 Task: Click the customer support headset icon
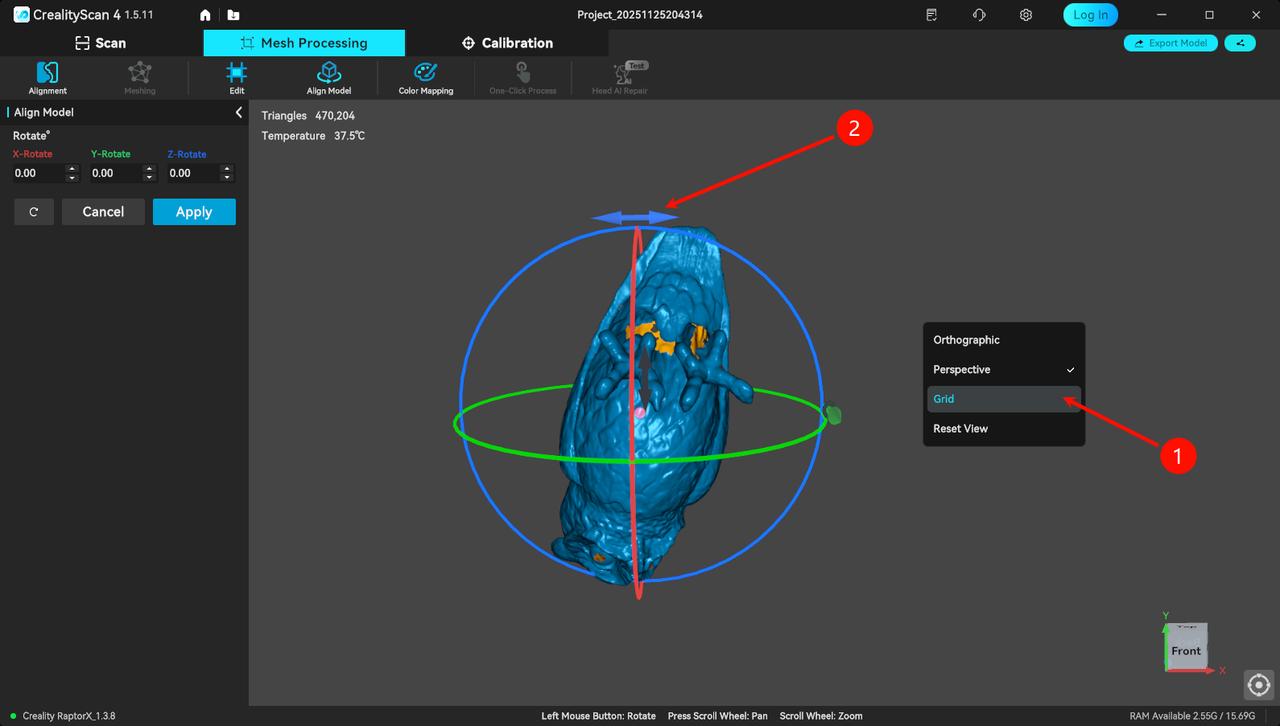point(979,15)
